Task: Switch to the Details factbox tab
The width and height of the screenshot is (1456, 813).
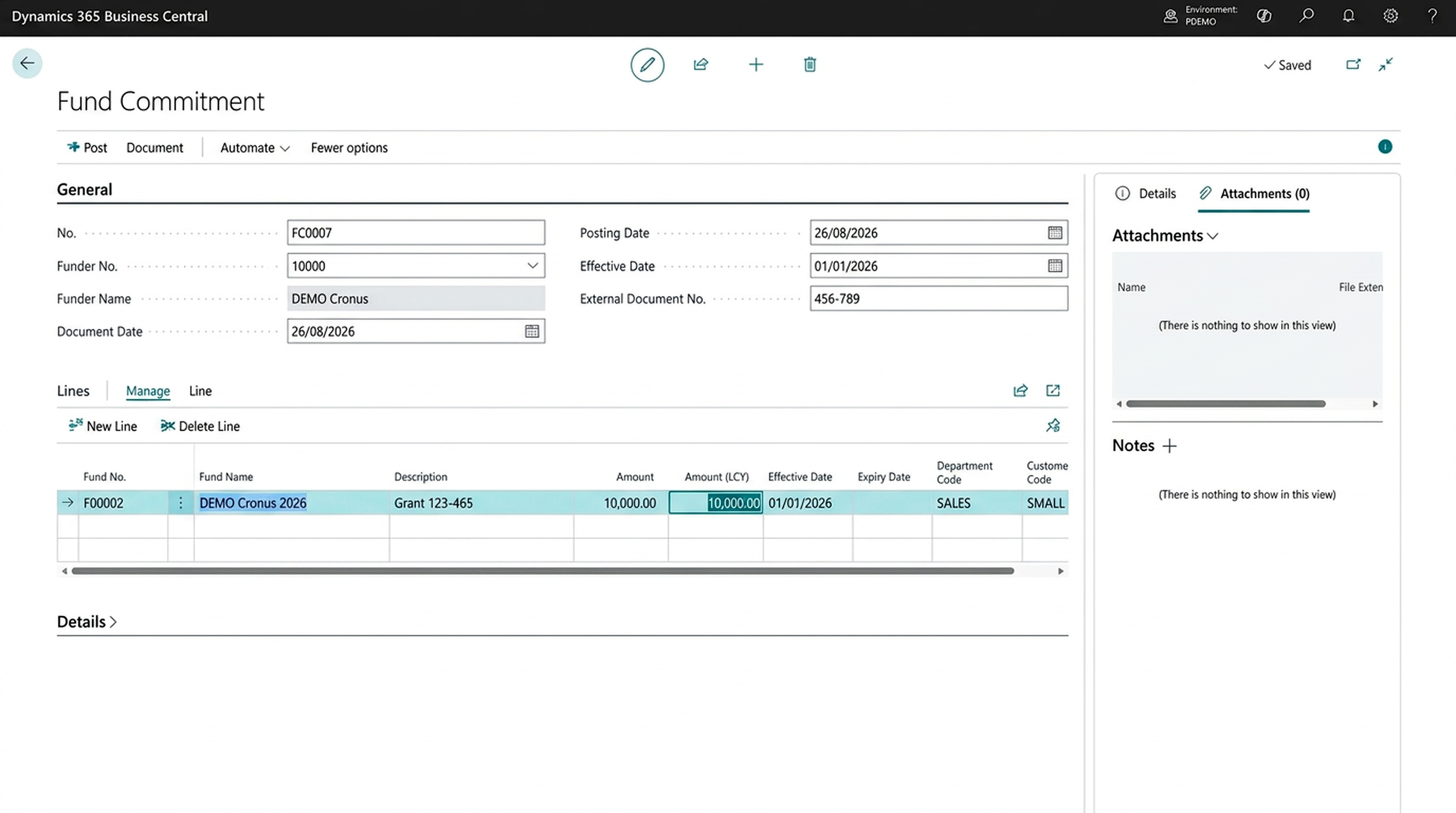Action: (x=1145, y=194)
